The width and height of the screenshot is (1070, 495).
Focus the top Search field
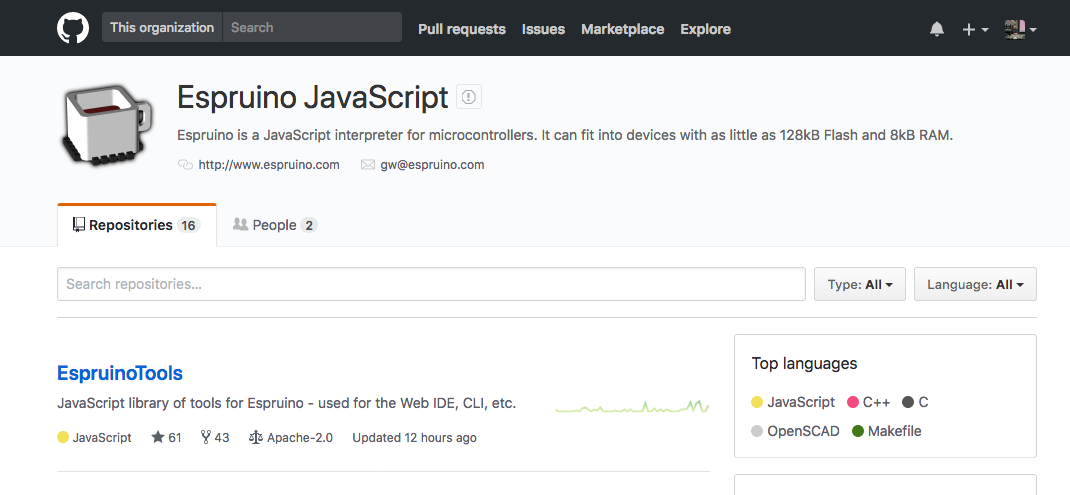pyautogui.click(x=312, y=27)
